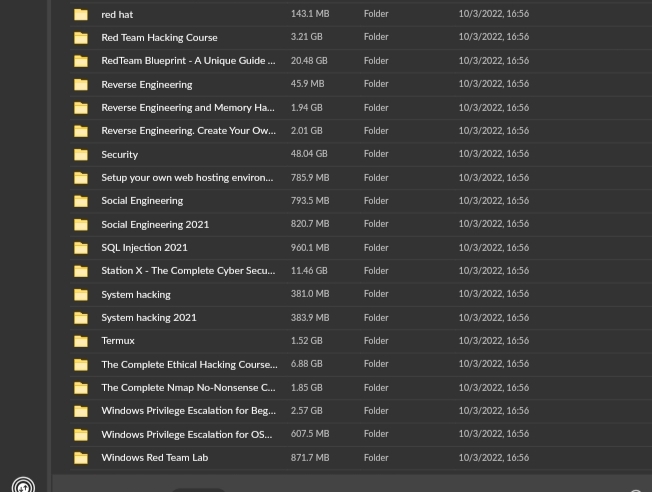Click the 11.46 GB size value
Image resolution: width=652 pixels, height=492 pixels.
tap(309, 271)
